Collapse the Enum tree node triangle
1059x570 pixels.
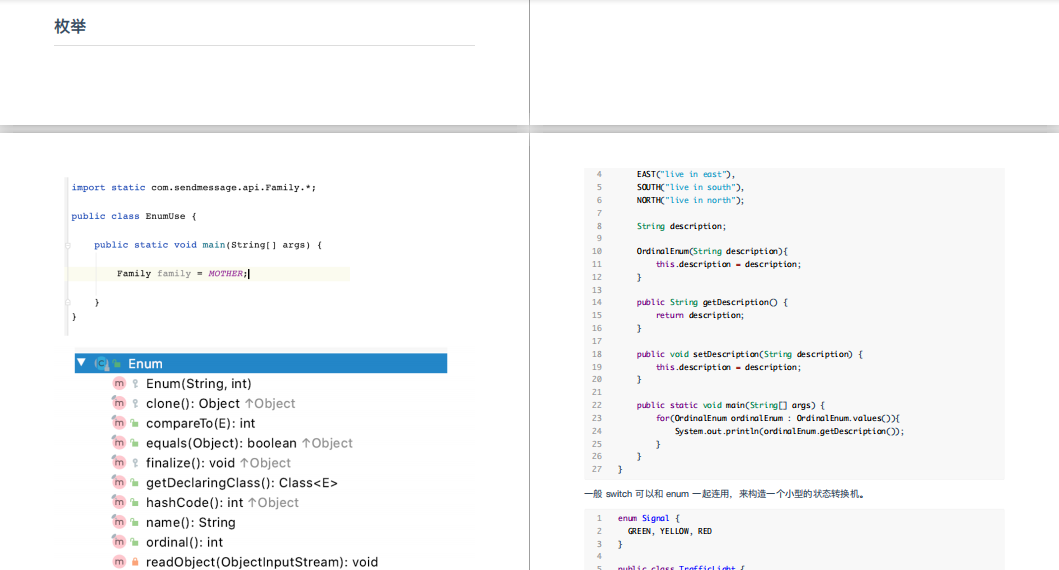81,363
